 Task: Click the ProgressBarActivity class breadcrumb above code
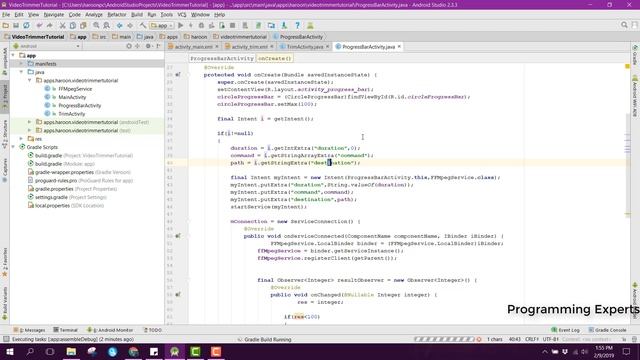222,58
